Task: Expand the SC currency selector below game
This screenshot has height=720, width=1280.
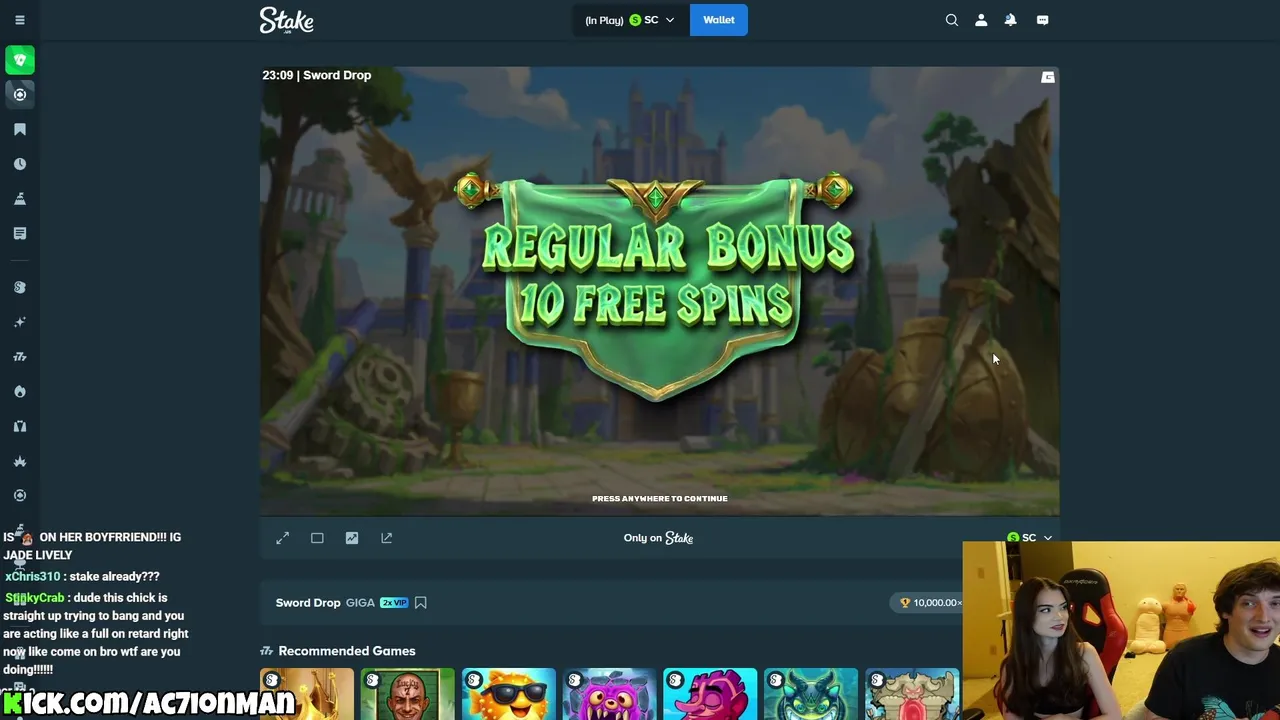Action: (1030, 538)
